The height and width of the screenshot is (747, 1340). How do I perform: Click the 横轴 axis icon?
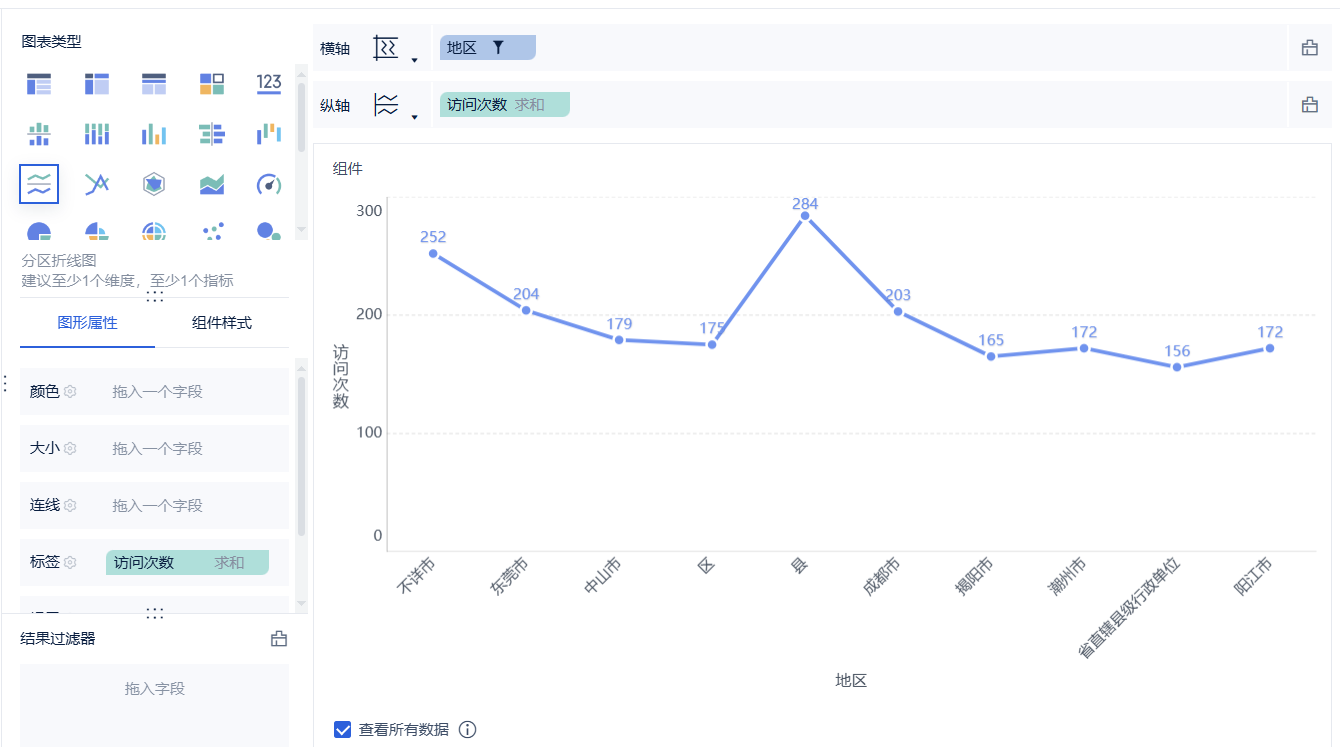pyautogui.click(x=386, y=47)
